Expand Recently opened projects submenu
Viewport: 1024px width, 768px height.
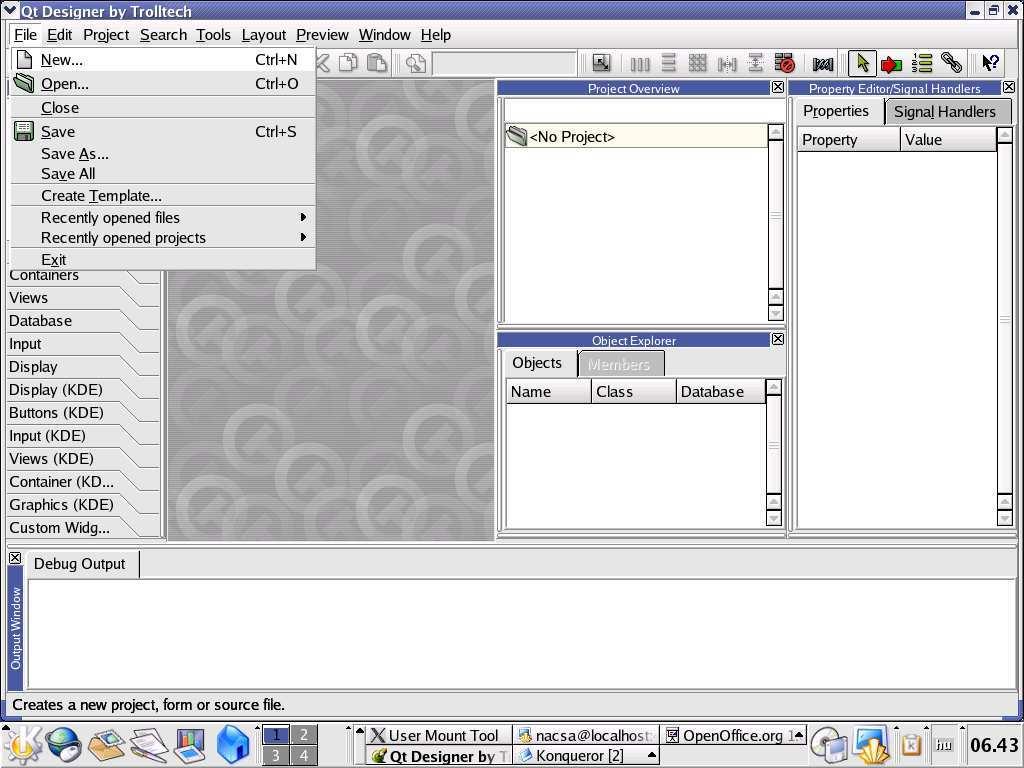pyautogui.click(x=163, y=238)
